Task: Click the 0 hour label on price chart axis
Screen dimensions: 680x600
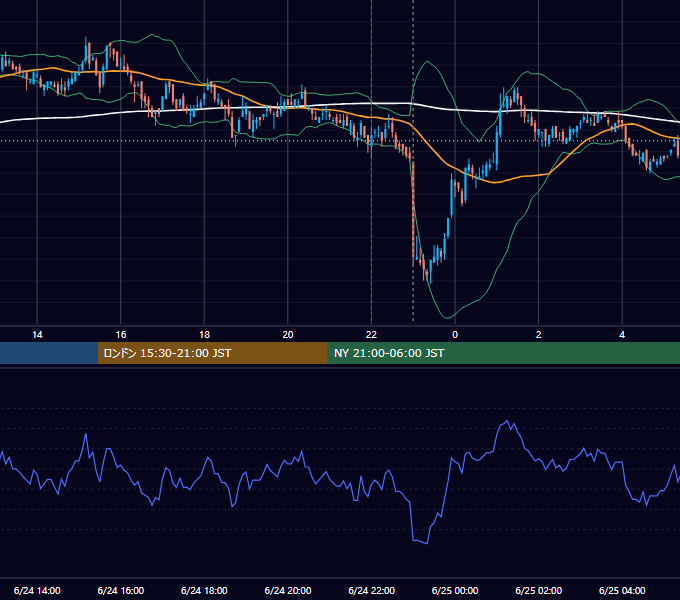Action: [455, 335]
